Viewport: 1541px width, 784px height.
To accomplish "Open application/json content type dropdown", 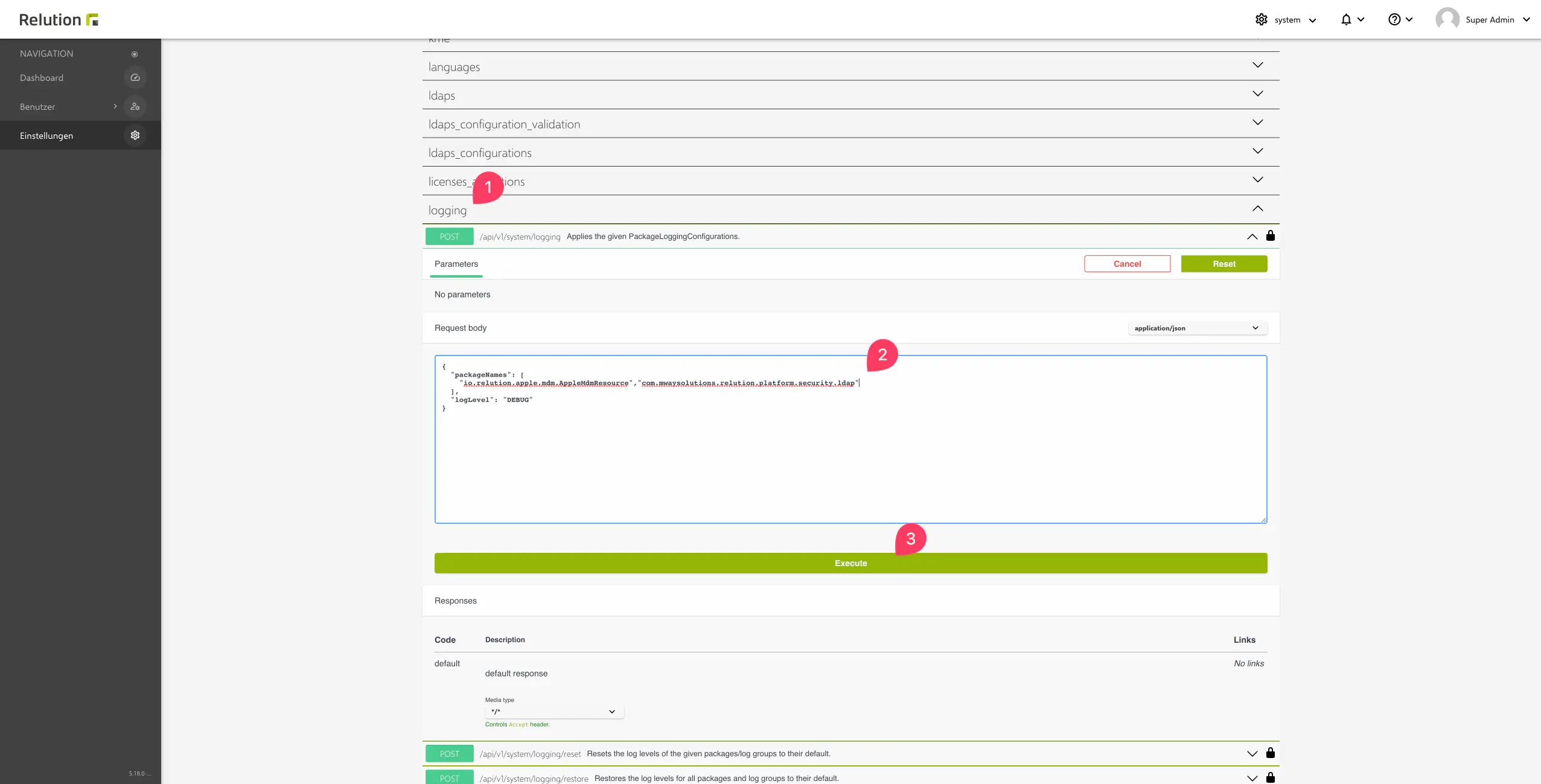I will [1197, 328].
